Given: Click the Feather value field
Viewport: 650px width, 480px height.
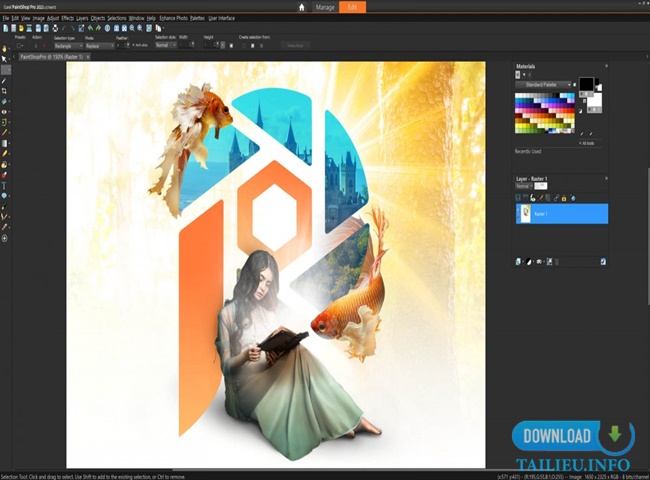Looking at the screenshot, I should point(121,45).
